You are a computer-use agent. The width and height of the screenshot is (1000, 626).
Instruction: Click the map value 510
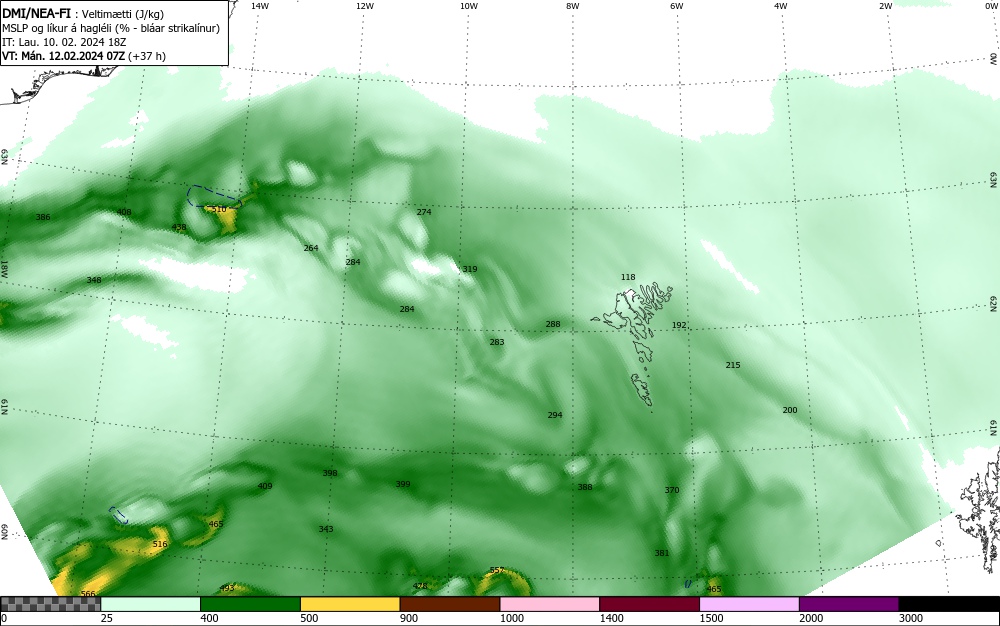click(219, 209)
